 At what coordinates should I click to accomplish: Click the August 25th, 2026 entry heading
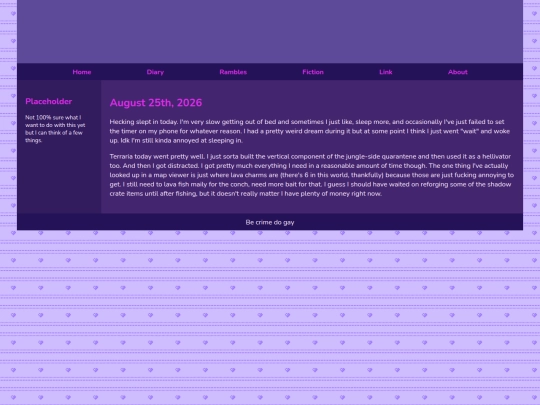(156, 103)
